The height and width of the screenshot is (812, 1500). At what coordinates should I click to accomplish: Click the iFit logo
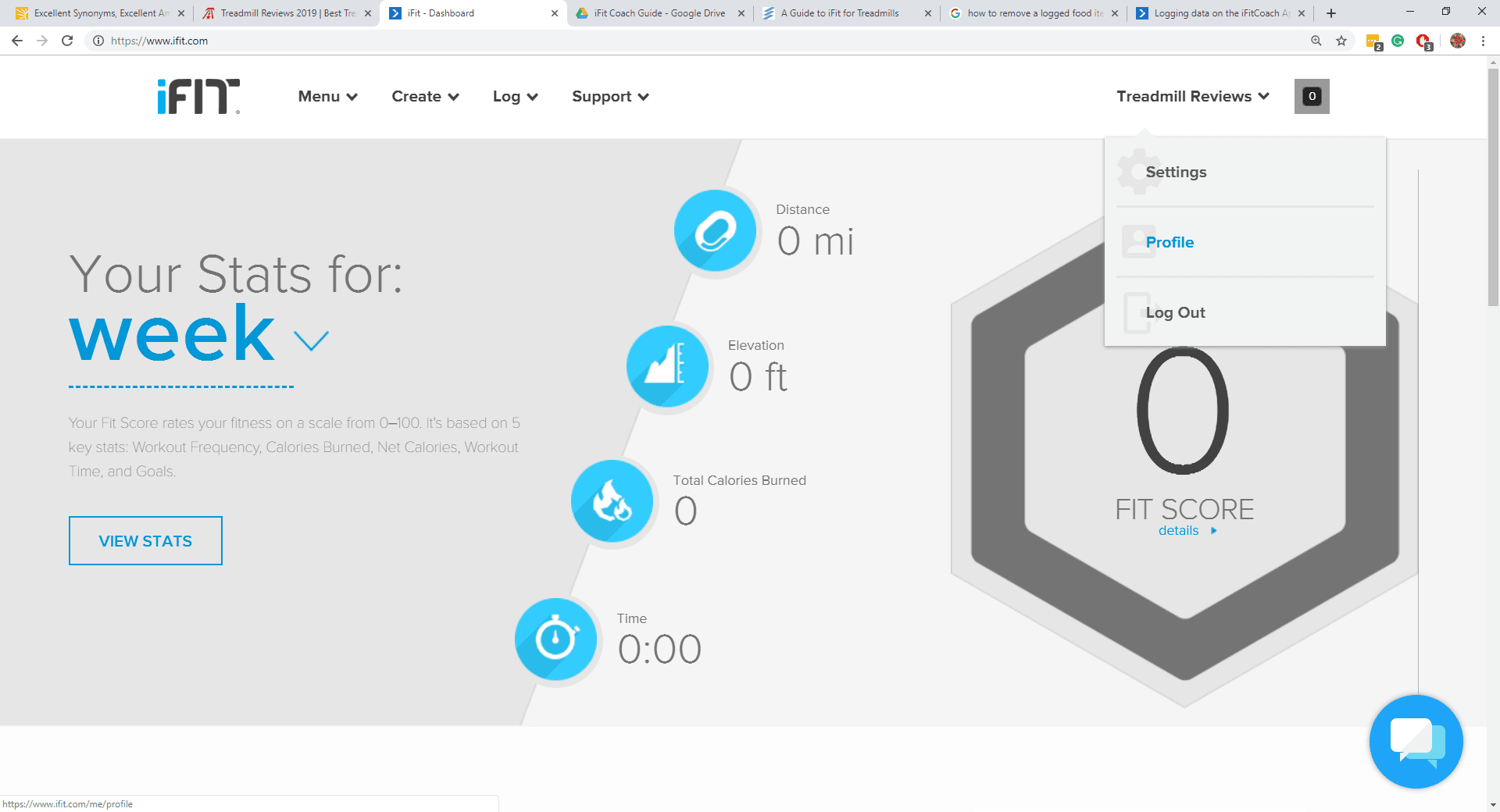tap(197, 95)
